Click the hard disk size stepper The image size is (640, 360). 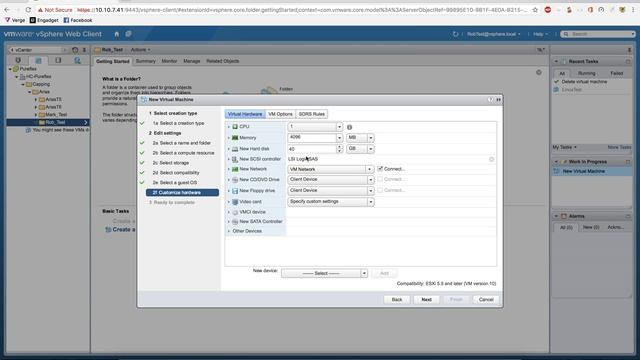point(339,149)
